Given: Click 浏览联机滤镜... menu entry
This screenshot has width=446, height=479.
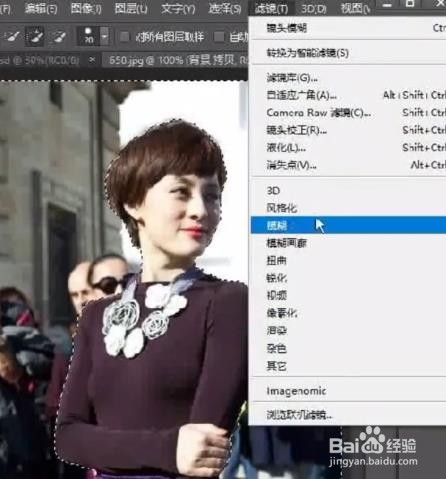Looking at the screenshot, I should point(348,415).
